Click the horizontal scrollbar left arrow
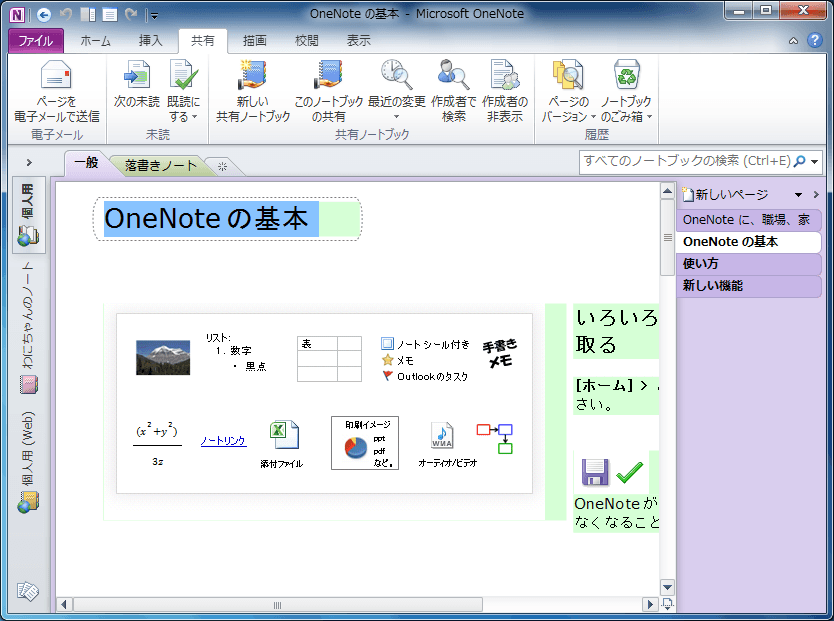 64,605
